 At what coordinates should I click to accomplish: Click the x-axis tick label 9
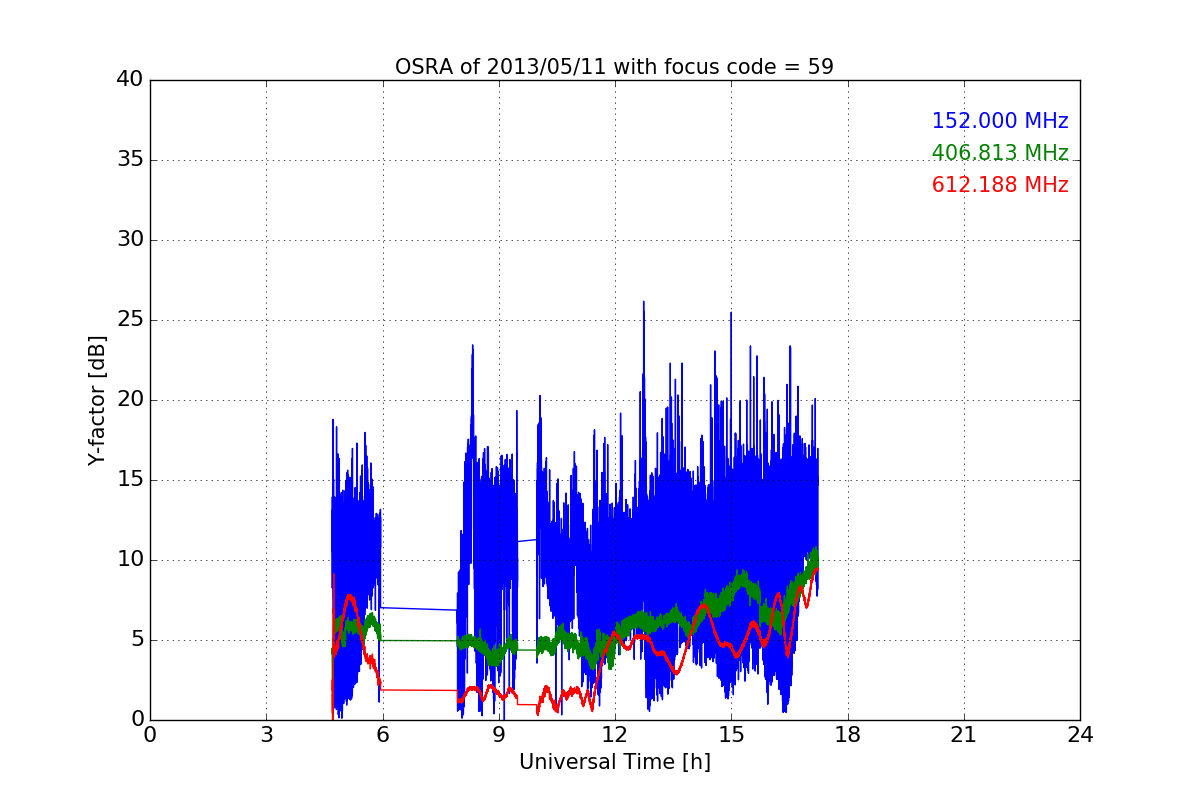(x=499, y=735)
